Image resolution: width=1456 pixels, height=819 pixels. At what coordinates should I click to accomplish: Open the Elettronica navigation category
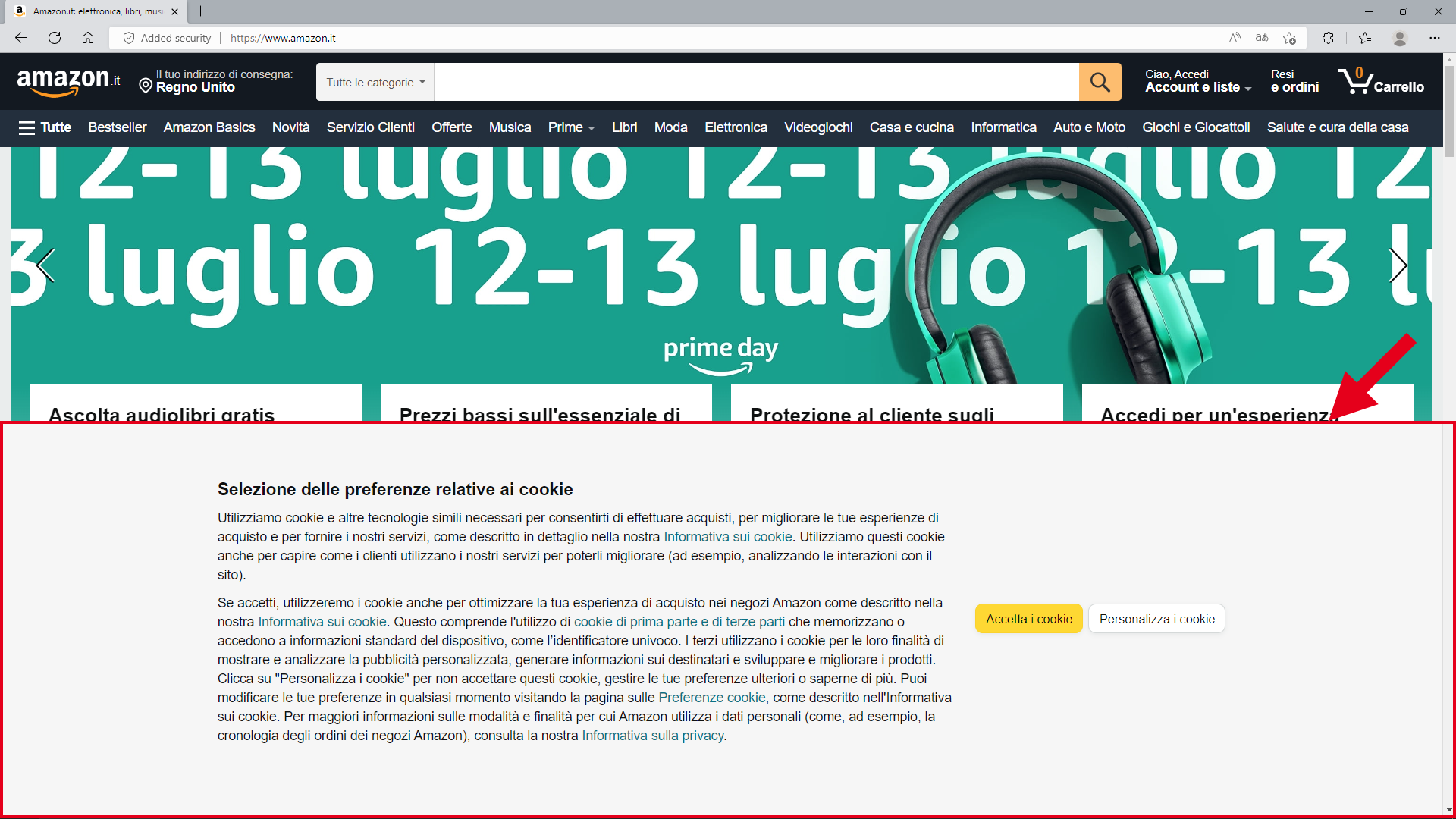click(x=736, y=127)
